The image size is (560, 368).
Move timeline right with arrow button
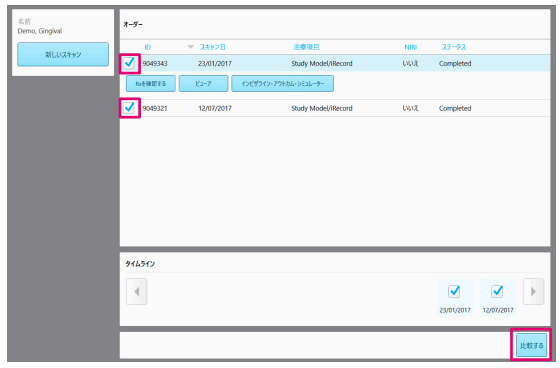[534, 292]
